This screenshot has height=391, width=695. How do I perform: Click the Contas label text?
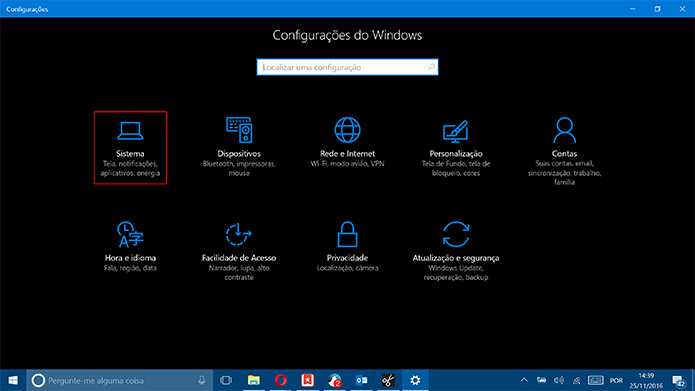[x=564, y=154]
